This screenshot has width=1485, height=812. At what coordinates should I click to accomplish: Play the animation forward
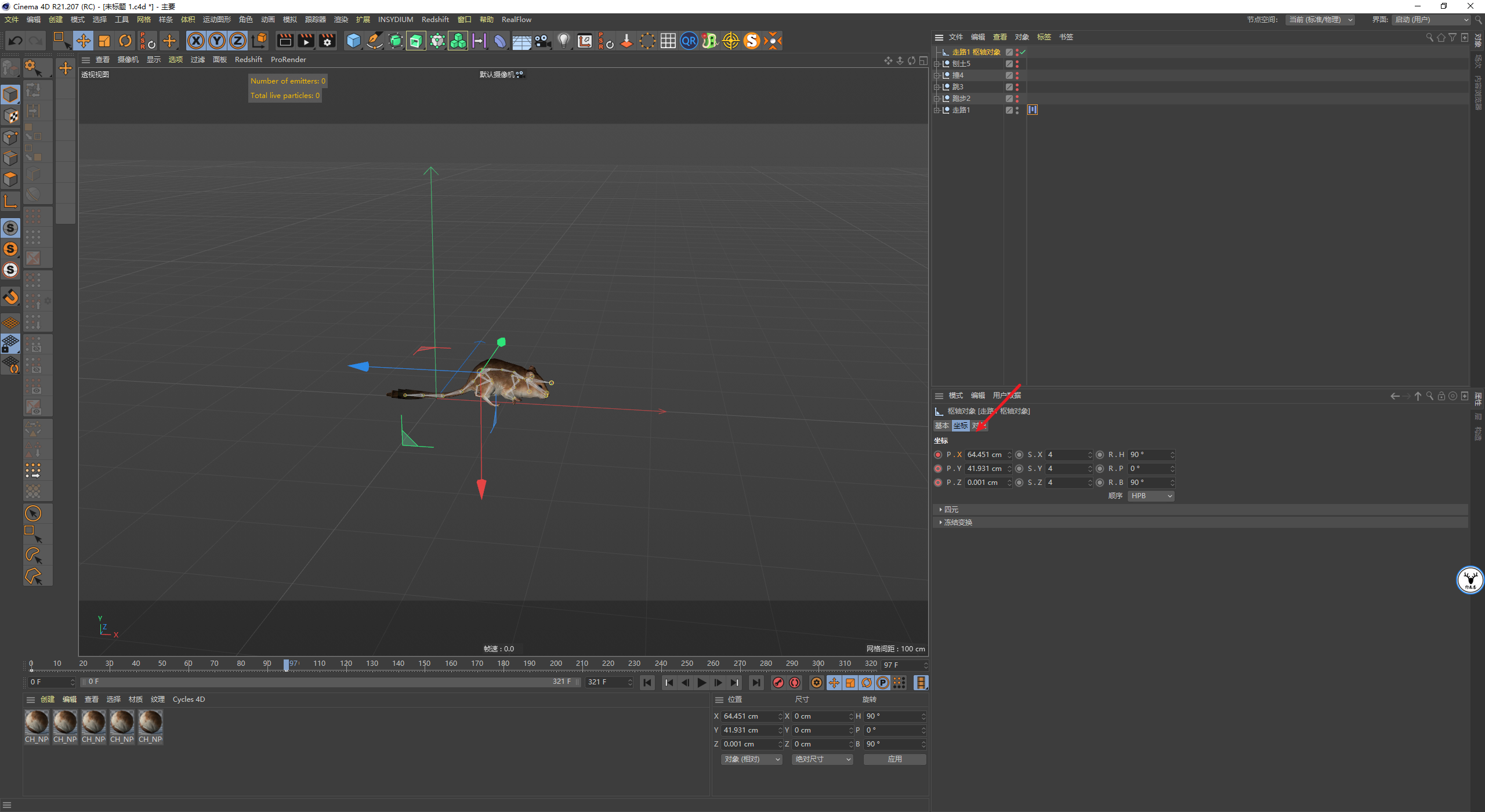click(x=701, y=683)
